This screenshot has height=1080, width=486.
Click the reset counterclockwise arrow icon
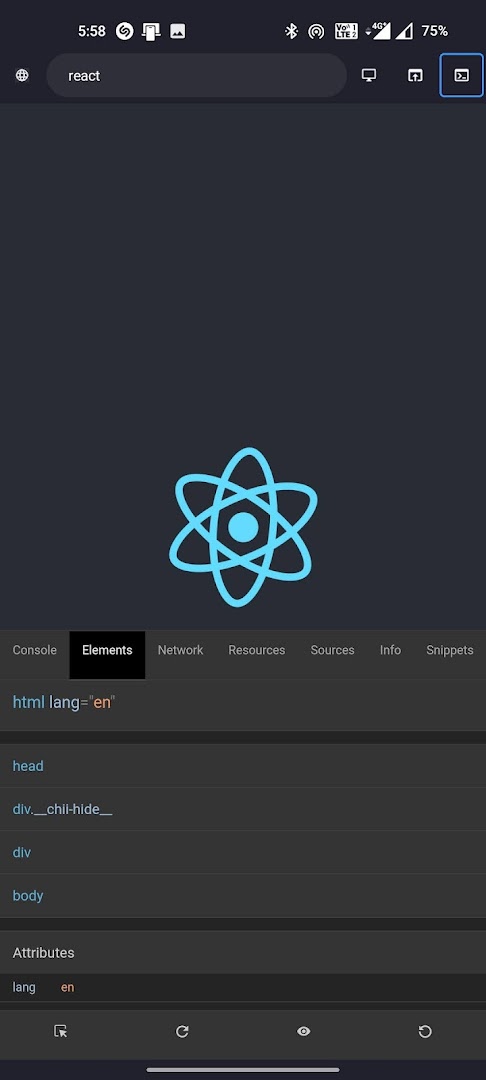[425, 1031]
